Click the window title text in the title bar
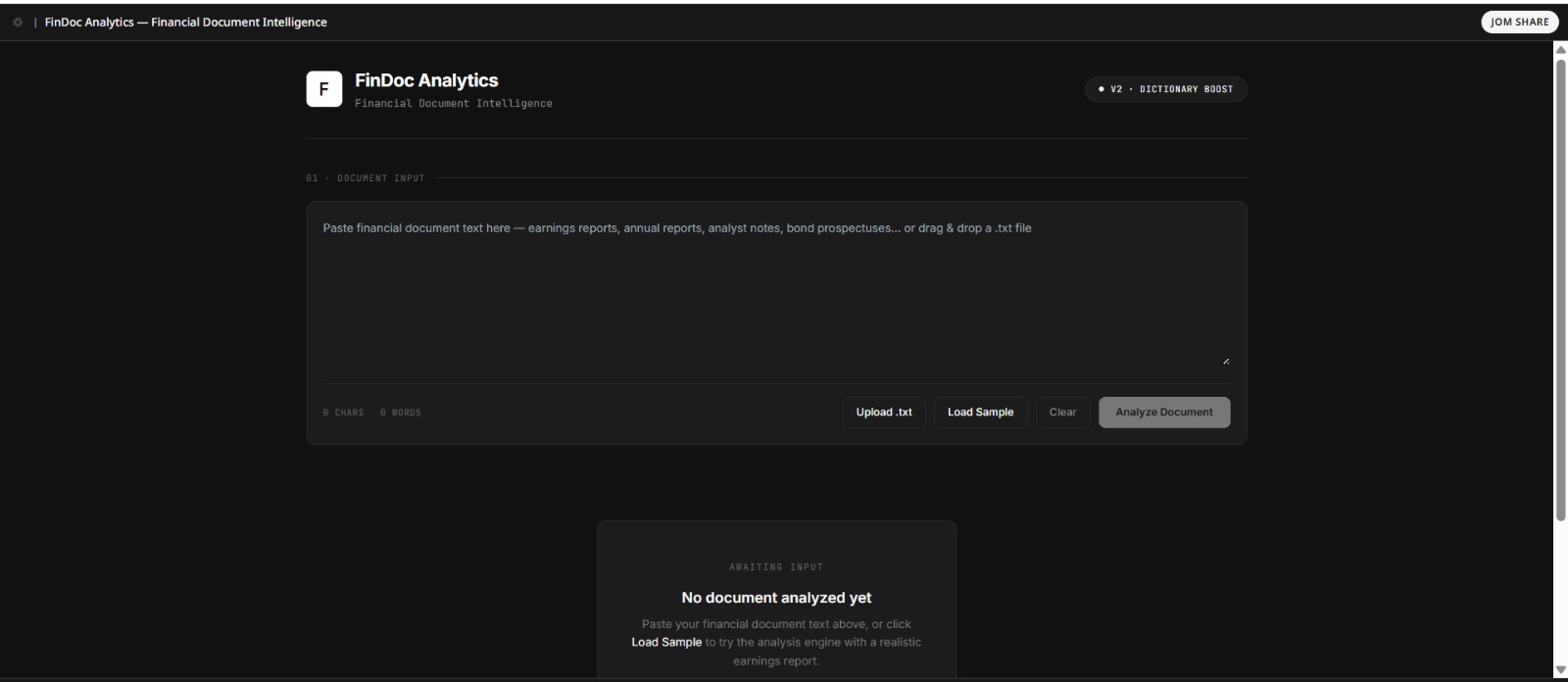The width and height of the screenshot is (1568, 682). tap(186, 23)
